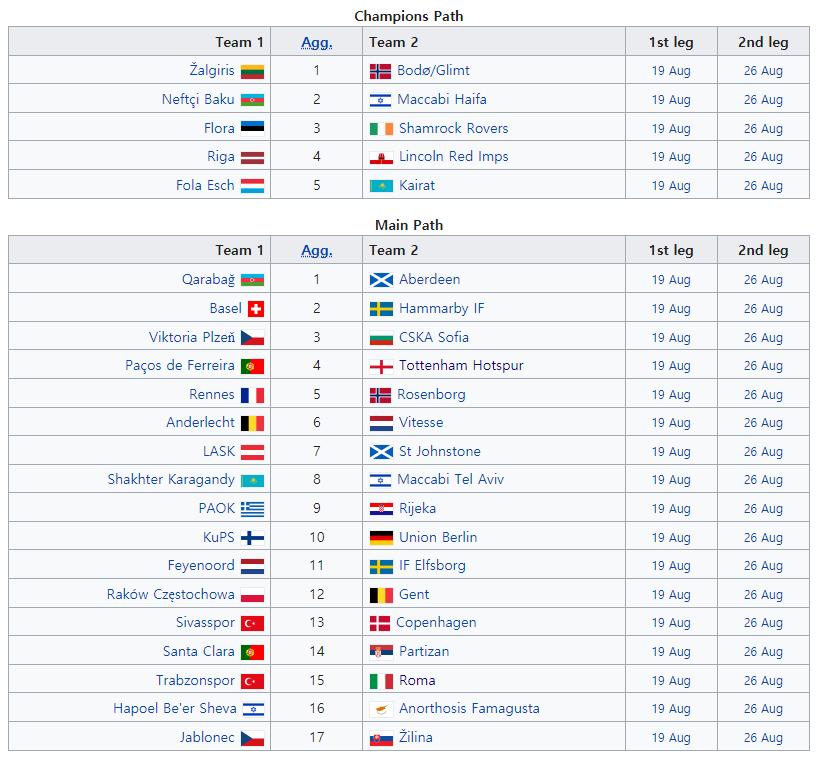Viewport: 822px width, 760px height.
Task: Open the Feyenoord team link
Action: 201,566
